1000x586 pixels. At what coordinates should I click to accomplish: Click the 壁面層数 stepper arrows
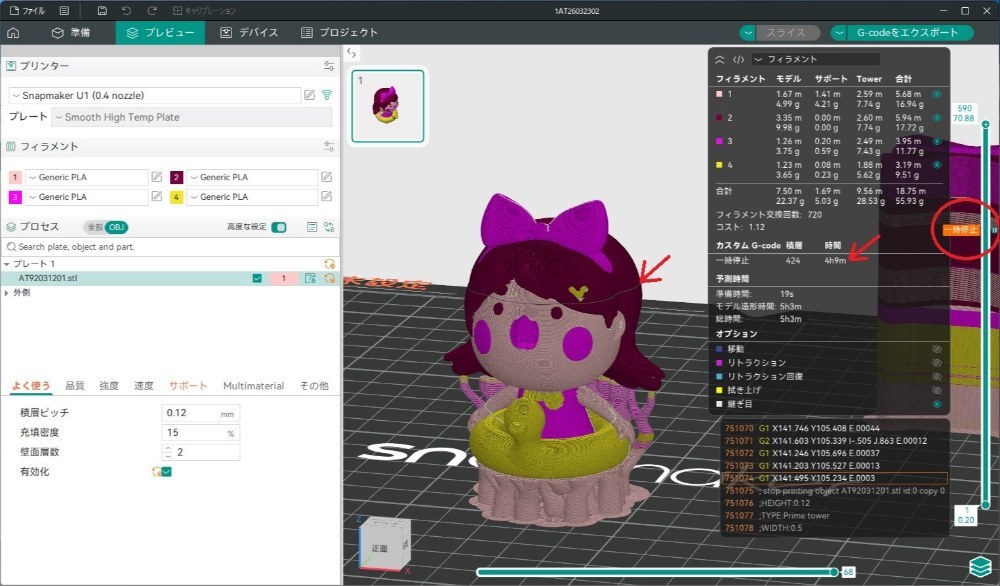(x=168, y=452)
